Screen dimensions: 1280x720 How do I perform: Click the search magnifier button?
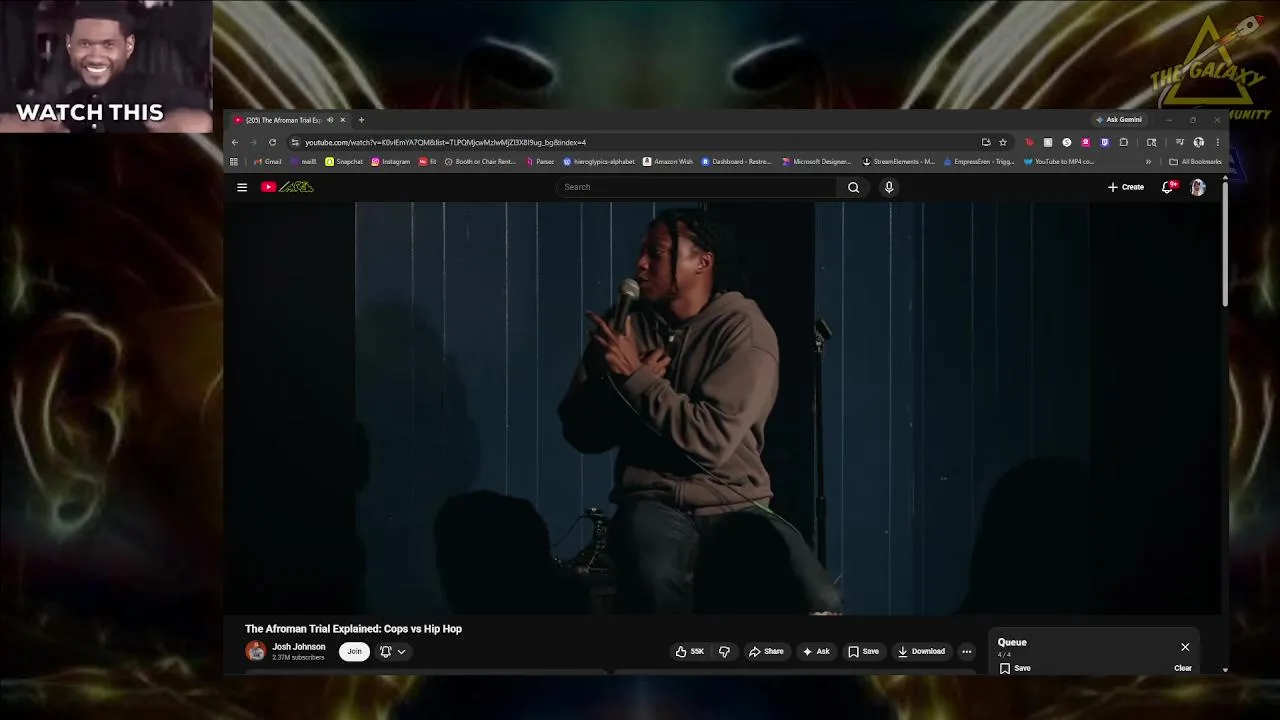pyautogui.click(x=853, y=187)
